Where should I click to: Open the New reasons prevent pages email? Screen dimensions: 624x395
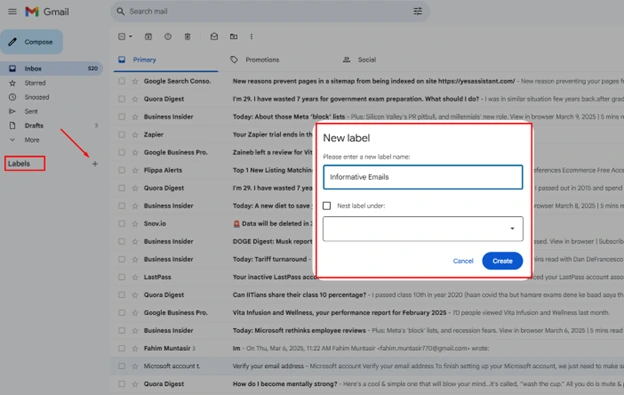tap(368, 81)
